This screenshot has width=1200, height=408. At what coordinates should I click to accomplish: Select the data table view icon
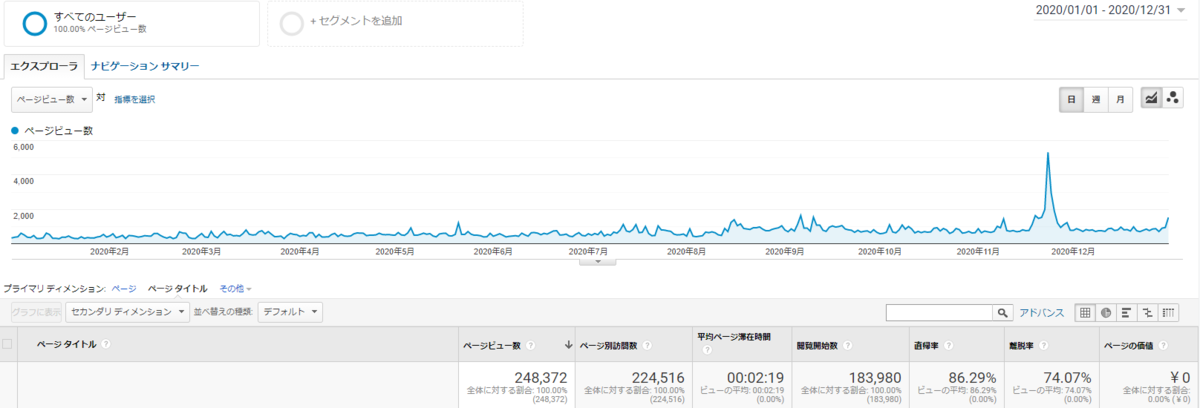pyautogui.click(x=1085, y=312)
